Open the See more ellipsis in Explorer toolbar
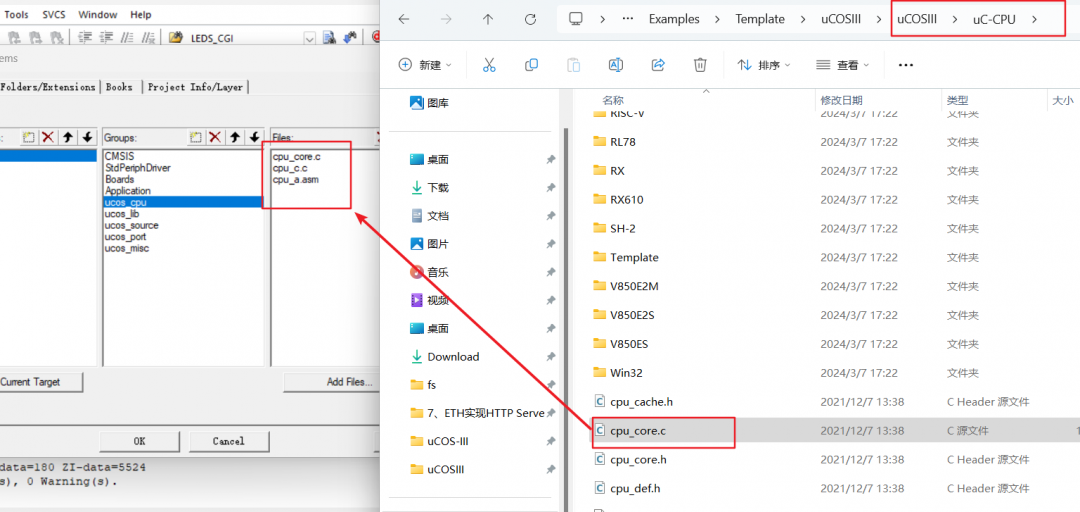Viewport: 1080px width, 512px height. click(906, 65)
